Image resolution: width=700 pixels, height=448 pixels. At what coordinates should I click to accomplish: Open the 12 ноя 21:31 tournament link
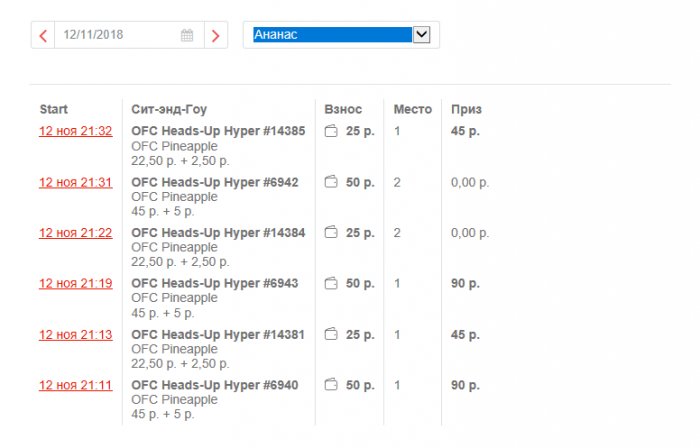pos(75,182)
